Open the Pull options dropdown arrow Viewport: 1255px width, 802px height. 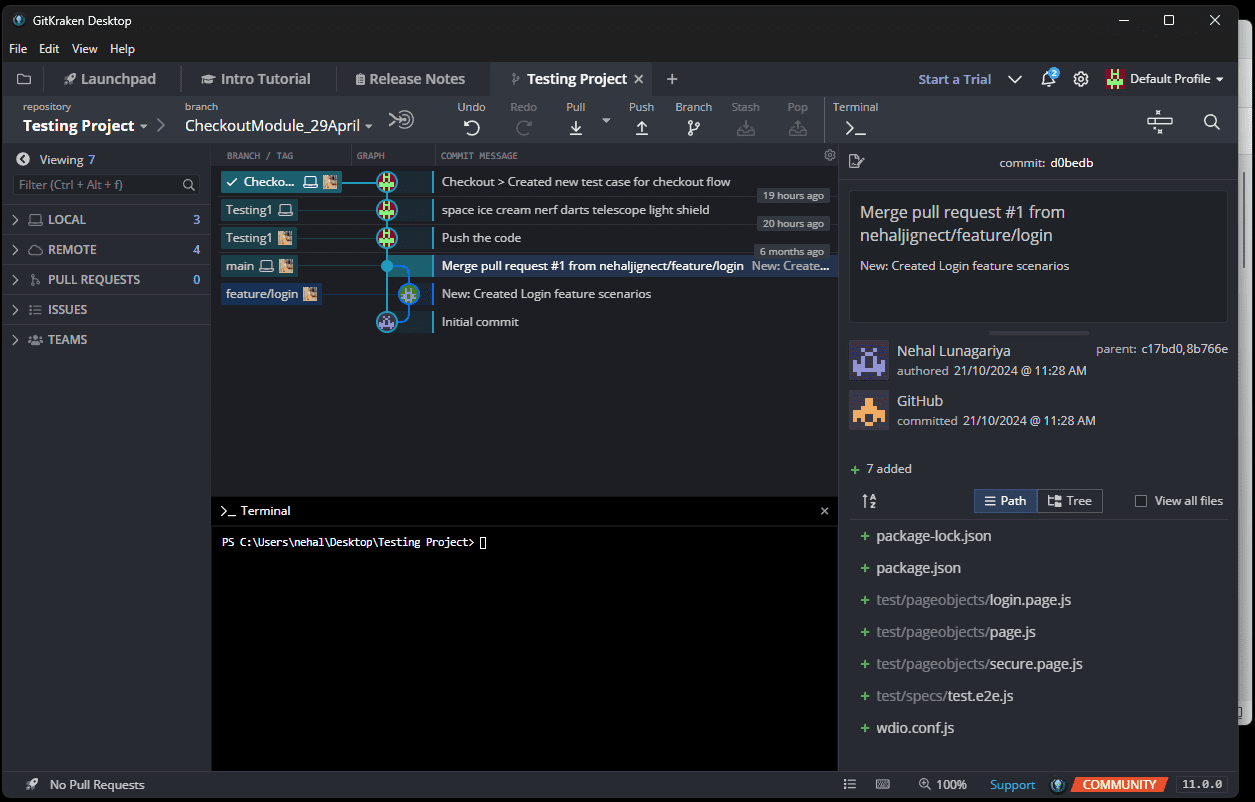[x=606, y=120]
